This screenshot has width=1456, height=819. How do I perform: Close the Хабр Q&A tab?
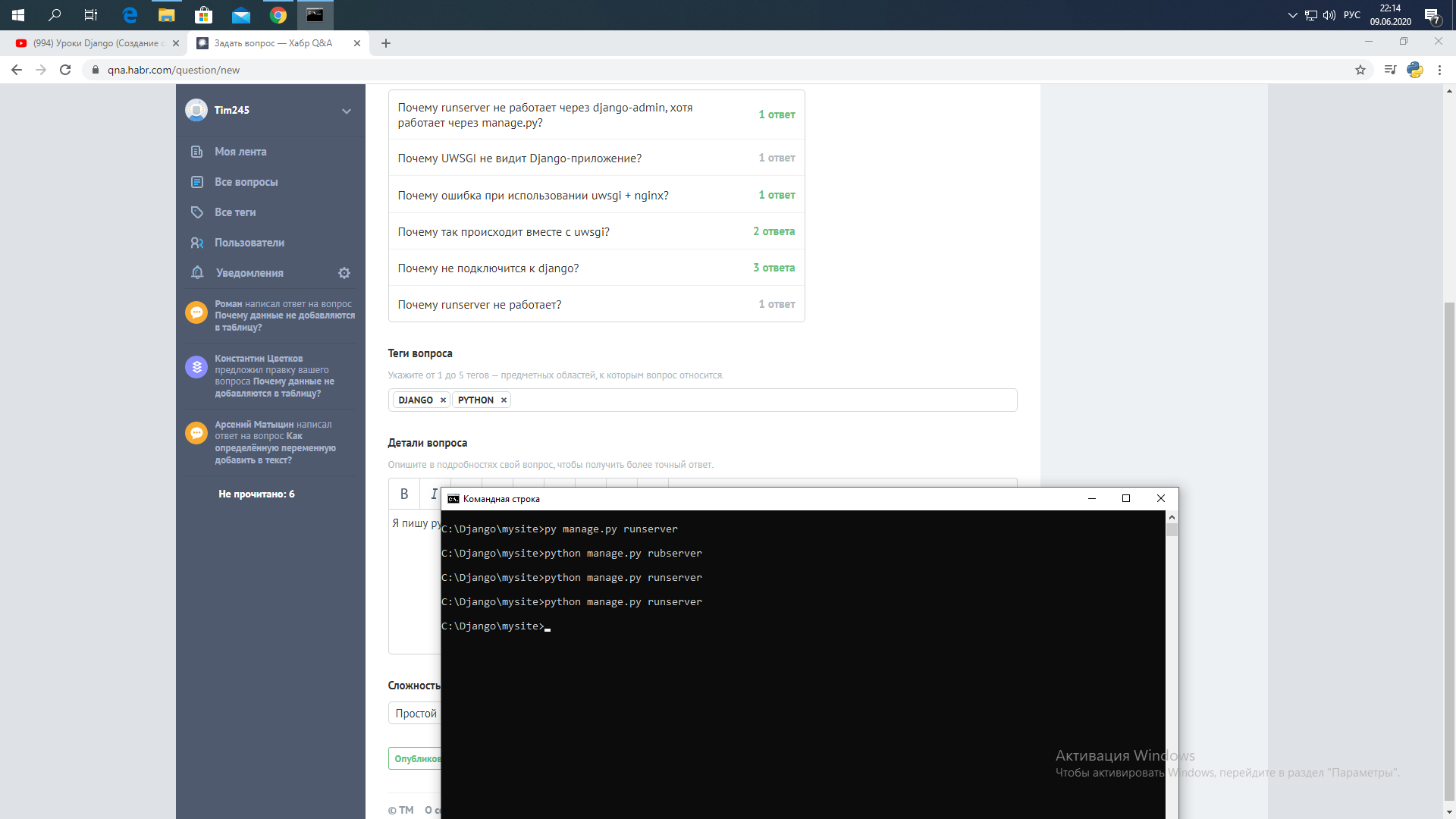[357, 43]
